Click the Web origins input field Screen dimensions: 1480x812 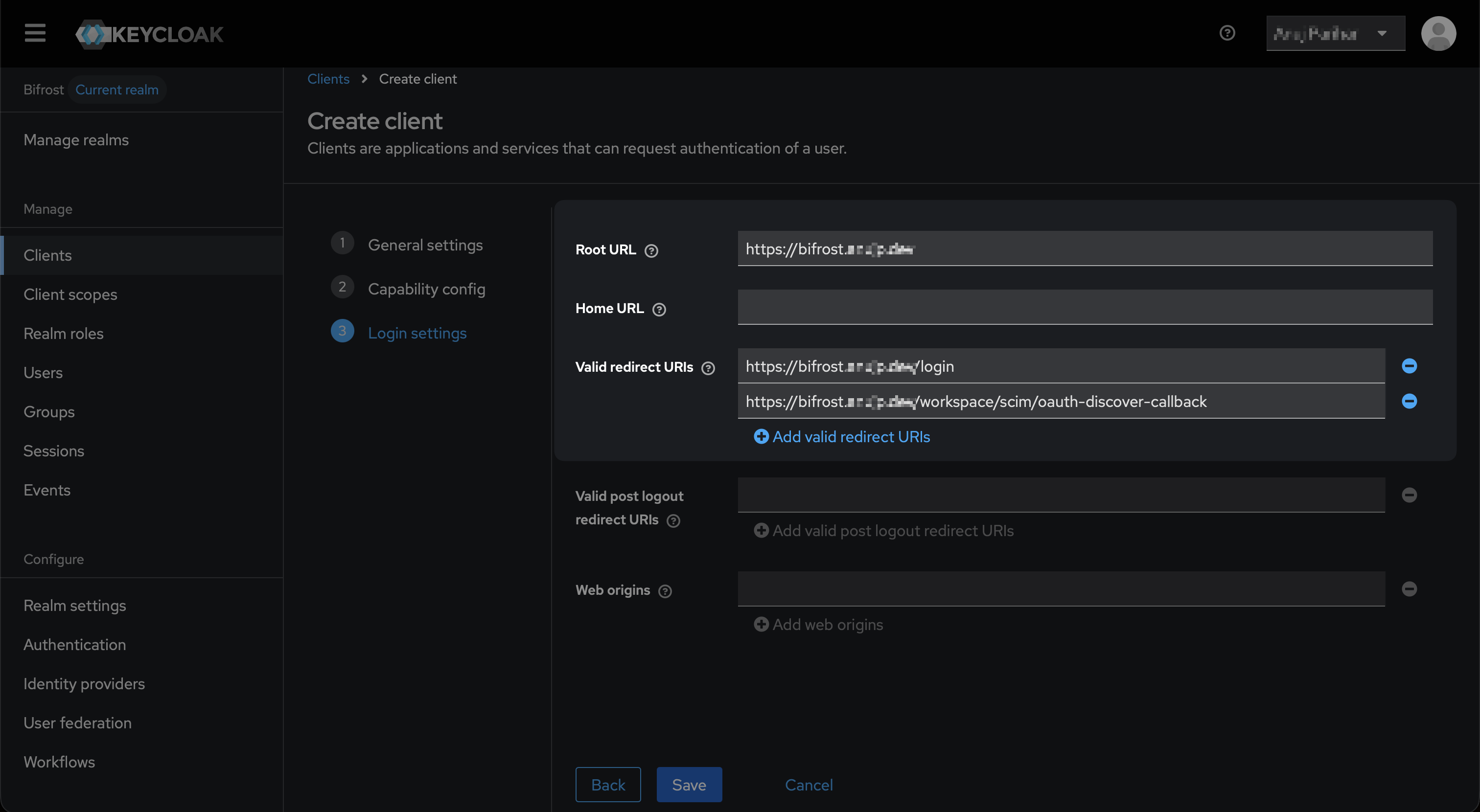(1061, 588)
